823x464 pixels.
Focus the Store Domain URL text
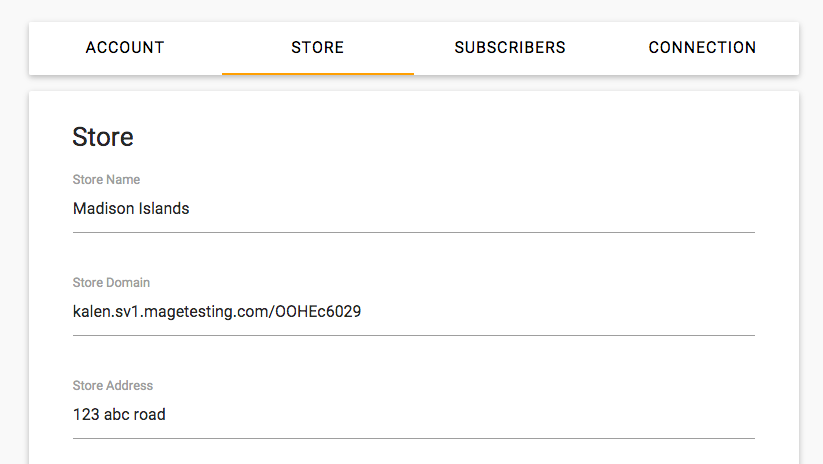click(217, 312)
